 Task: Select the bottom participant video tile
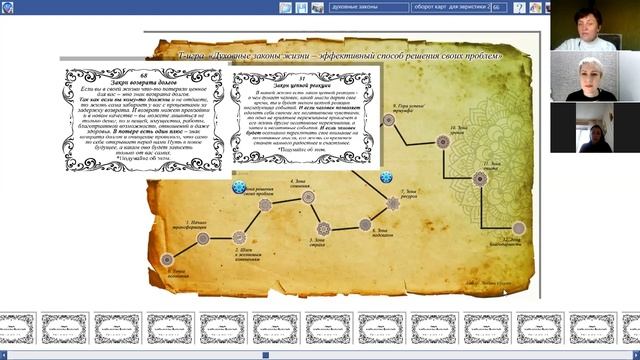pyautogui.click(x=595, y=127)
